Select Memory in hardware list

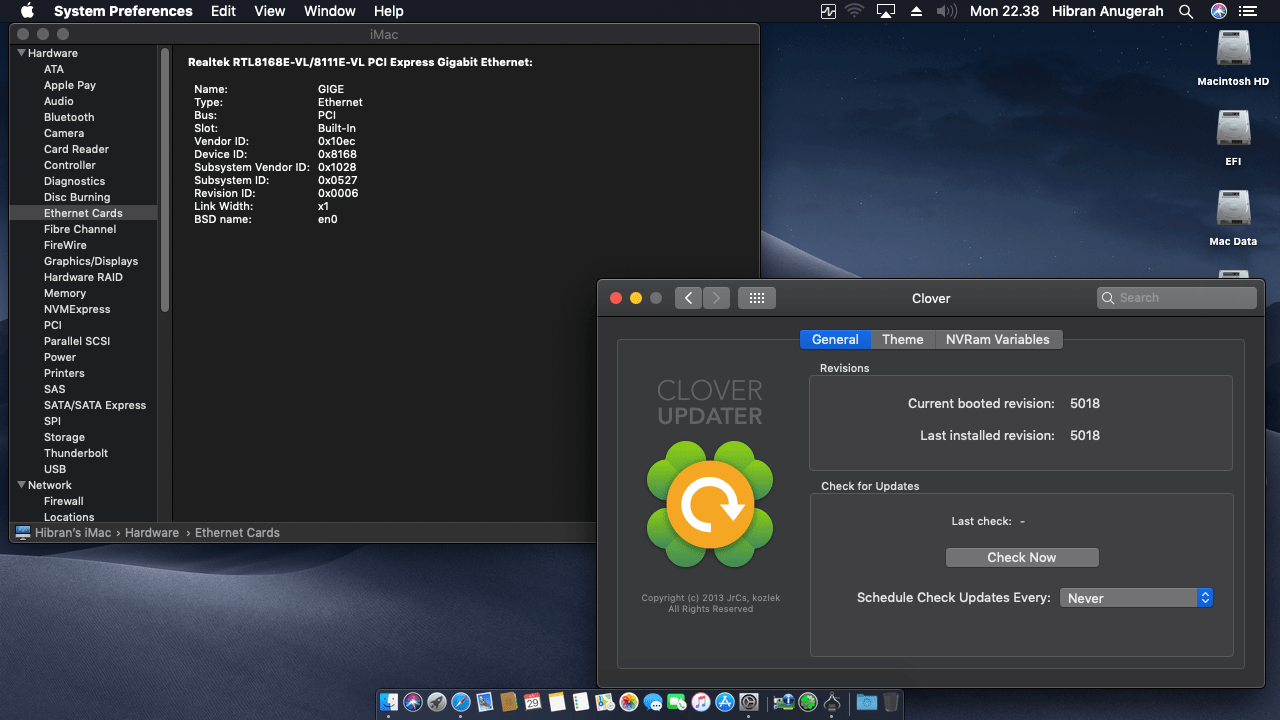pos(65,293)
